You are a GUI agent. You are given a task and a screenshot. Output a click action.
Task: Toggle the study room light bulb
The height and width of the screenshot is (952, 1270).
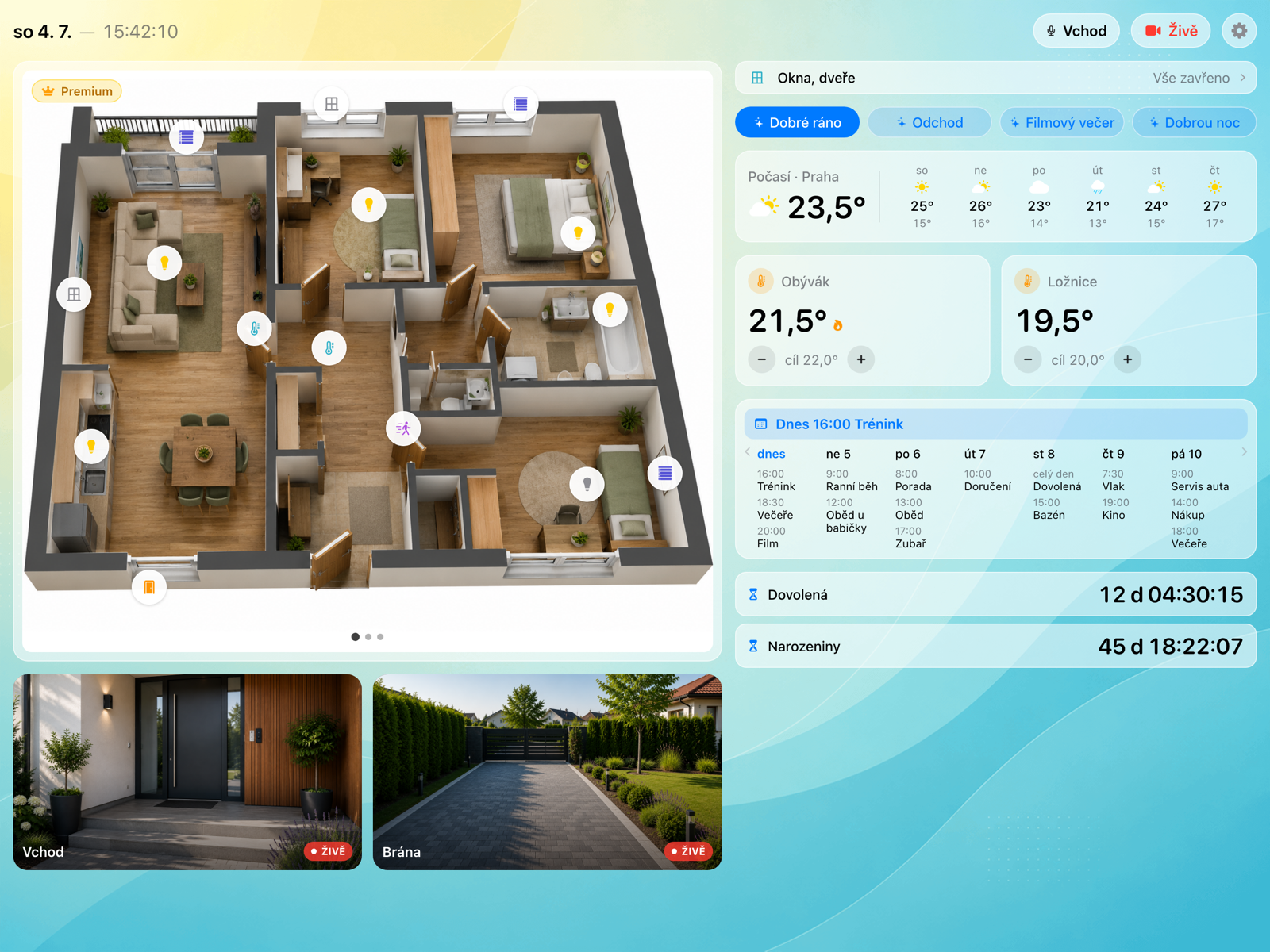coord(368,205)
